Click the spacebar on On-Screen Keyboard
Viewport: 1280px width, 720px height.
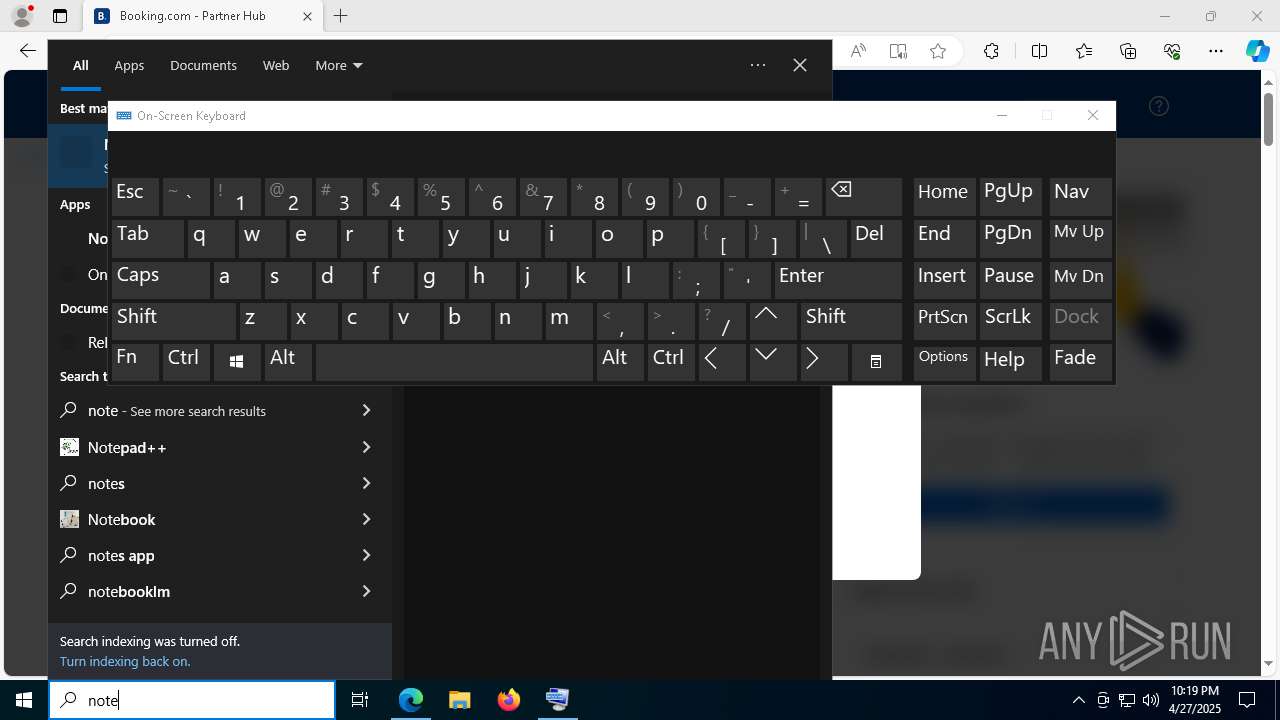click(x=454, y=362)
